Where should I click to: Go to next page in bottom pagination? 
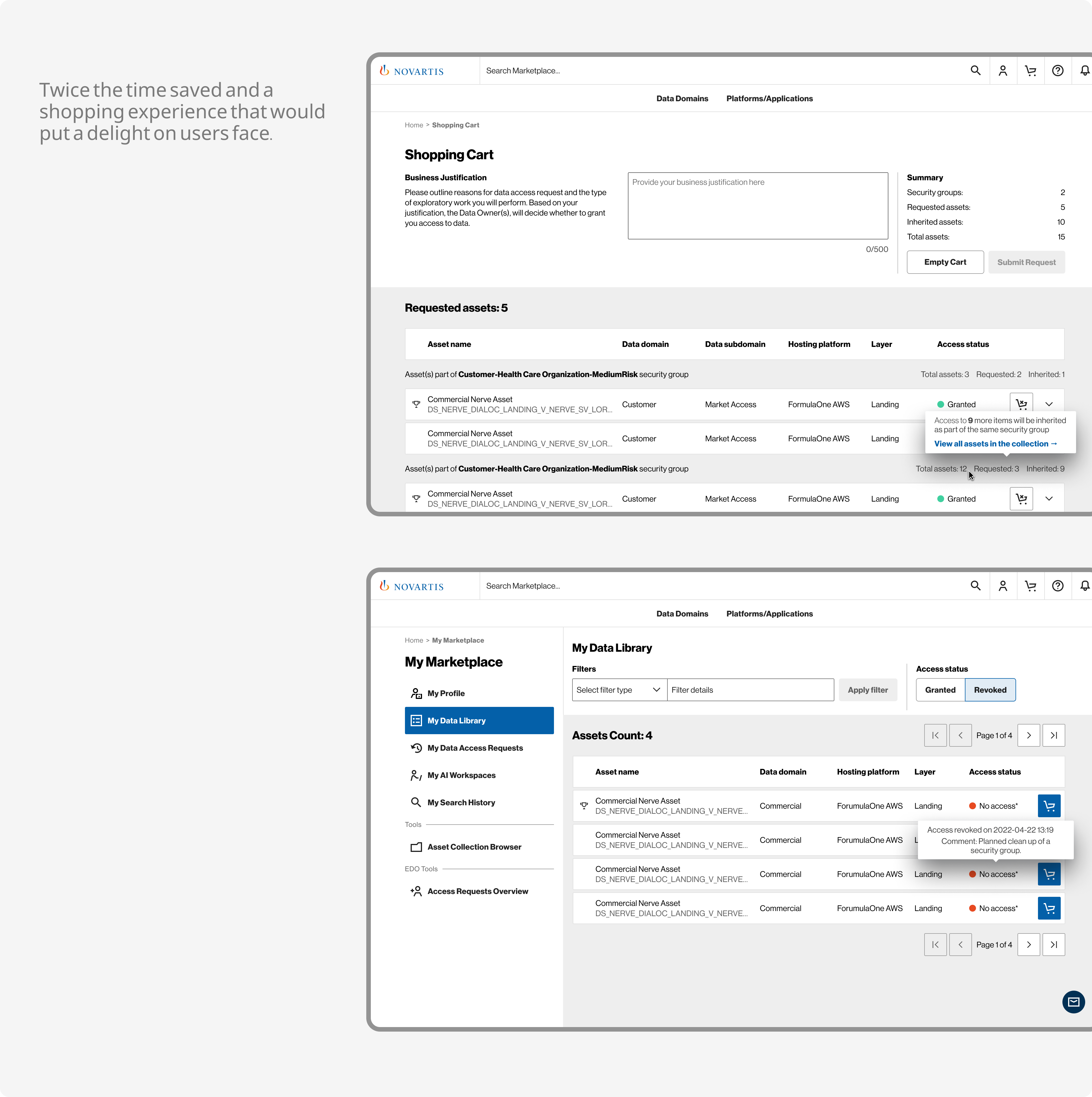pyautogui.click(x=1028, y=944)
